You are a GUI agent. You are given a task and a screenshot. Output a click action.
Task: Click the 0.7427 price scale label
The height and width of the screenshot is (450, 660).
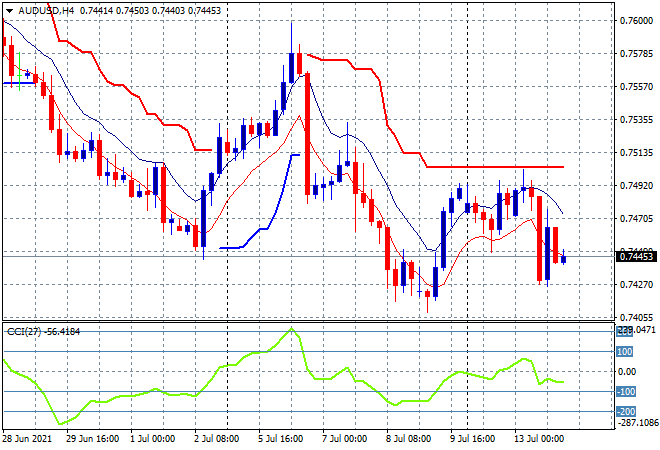tap(631, 285)
